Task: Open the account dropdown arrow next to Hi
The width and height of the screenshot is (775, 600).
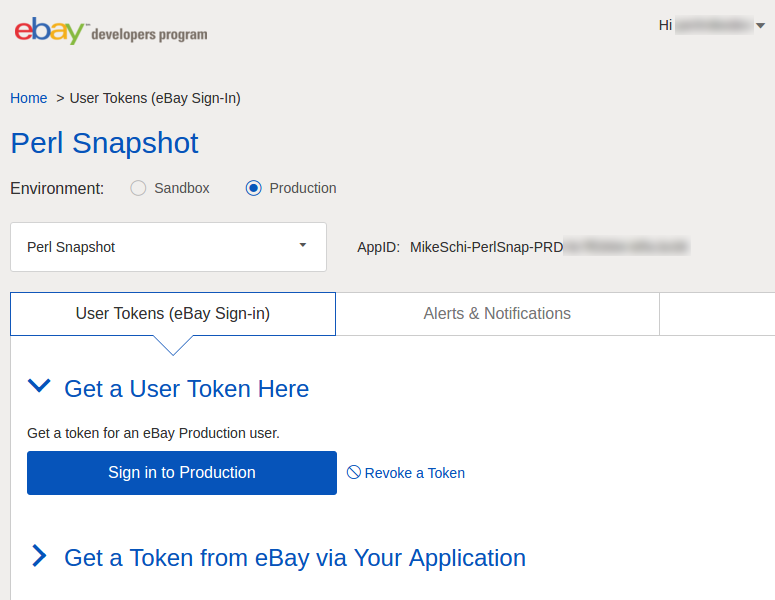Action: pyautogui.click(x=761, y=25)
